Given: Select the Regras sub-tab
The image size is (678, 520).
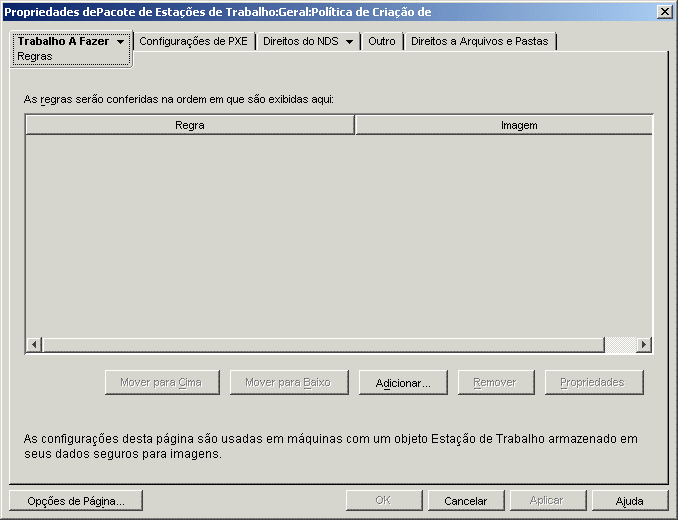Looking at the screenshot, I should pos(35,56).
